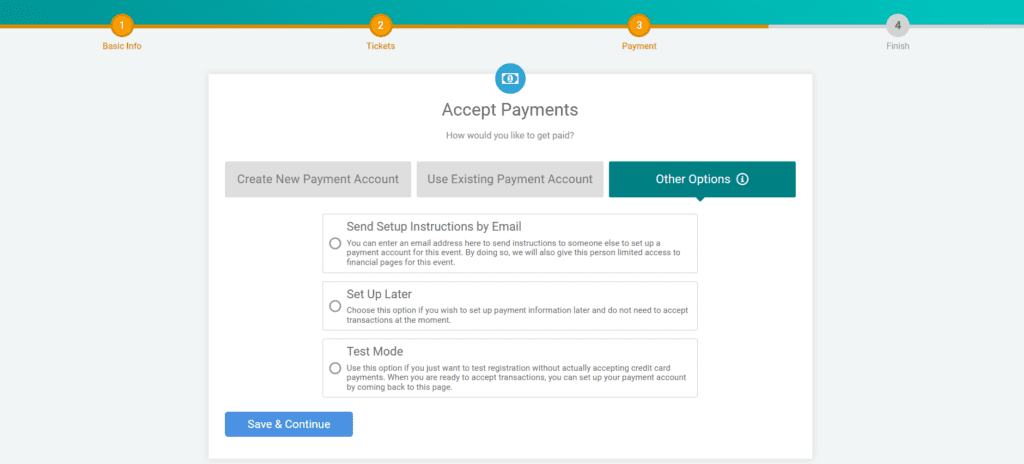1024x464 pixels.
Task: Click the orange progress bar between steps 2 and 3
Action: [x=509, y=26]
